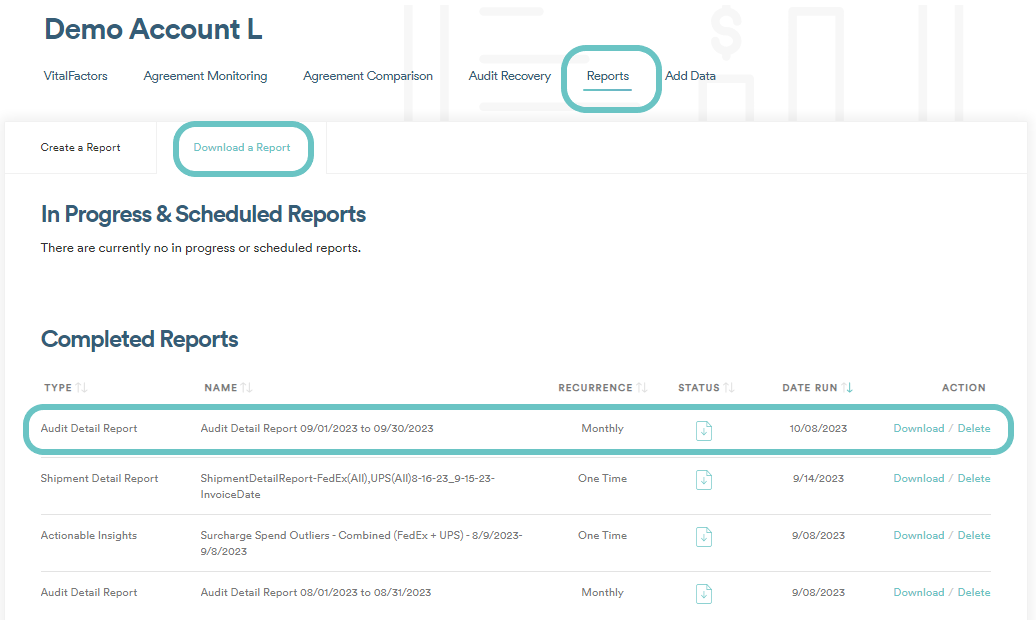
Task: Sort by Date Run column arrows
Action: click(x=848, y=388)
